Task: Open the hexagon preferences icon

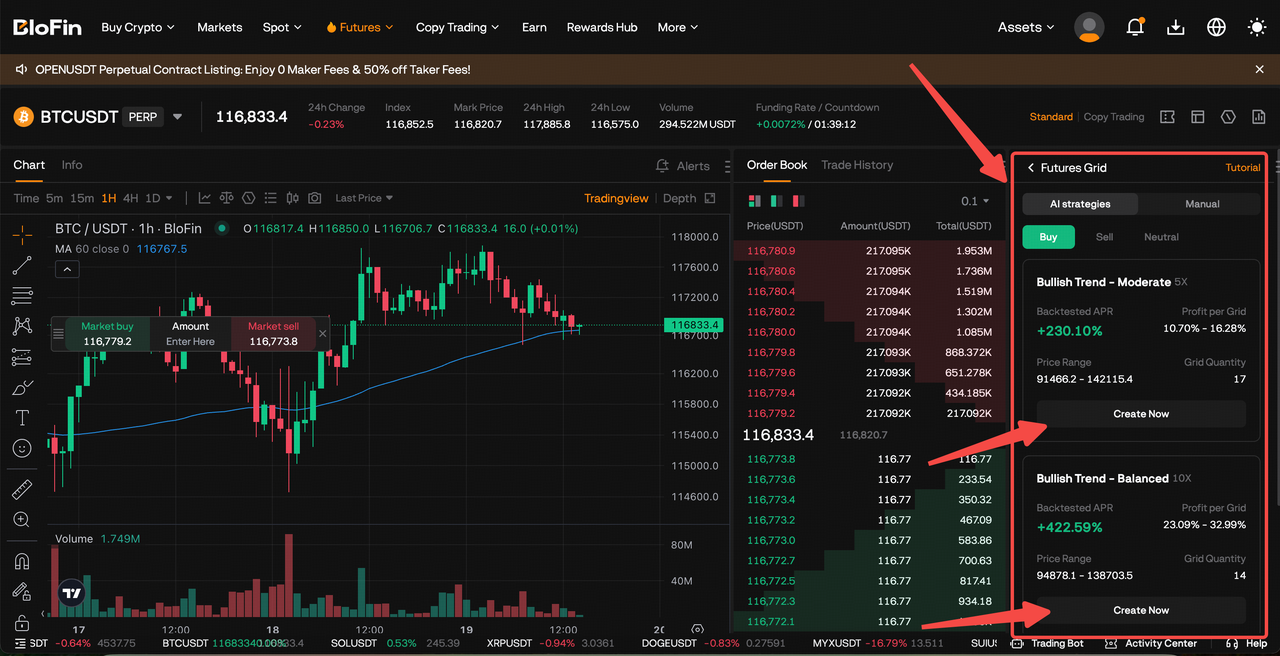Action: (x=1228, y=117)
